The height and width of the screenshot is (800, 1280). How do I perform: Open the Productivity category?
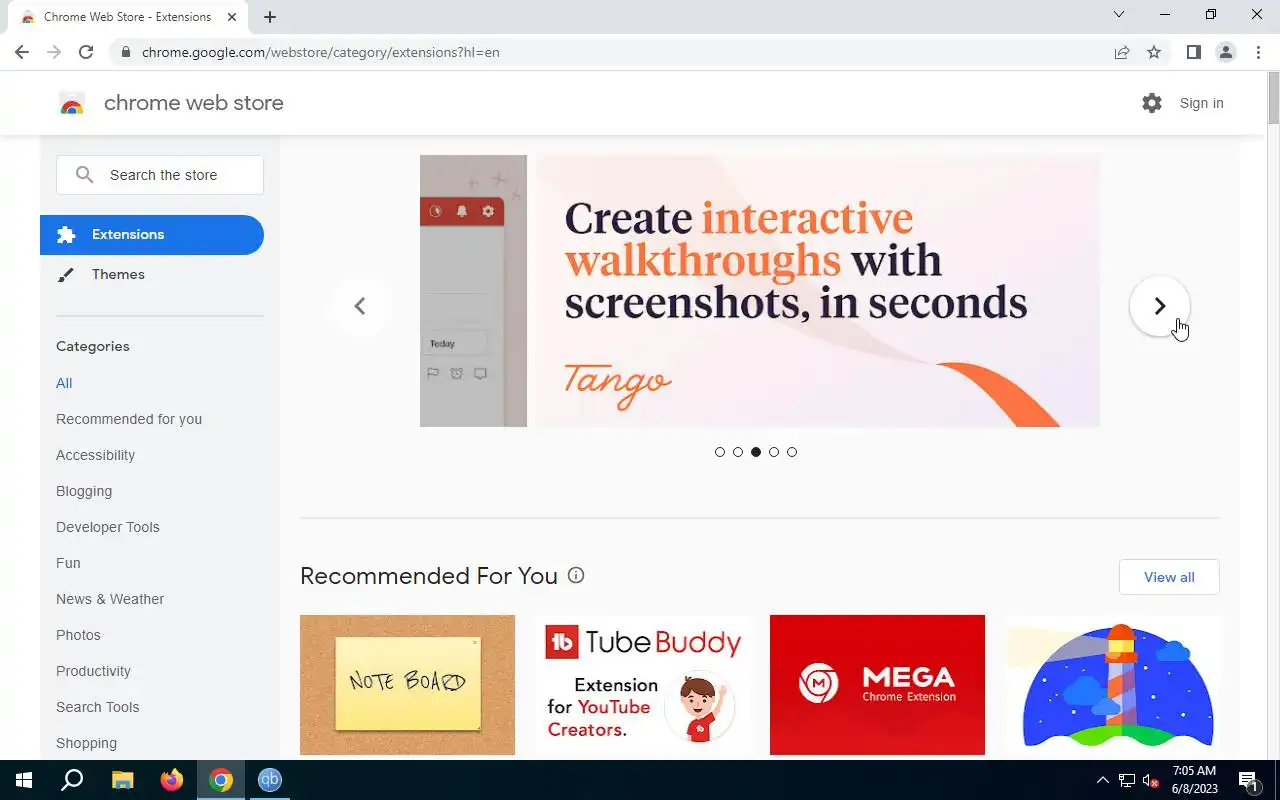[93, 671]
